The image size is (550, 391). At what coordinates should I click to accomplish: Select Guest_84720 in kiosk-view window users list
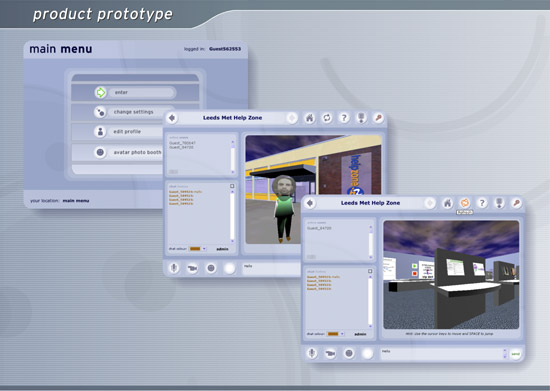[x=319, y=228]
